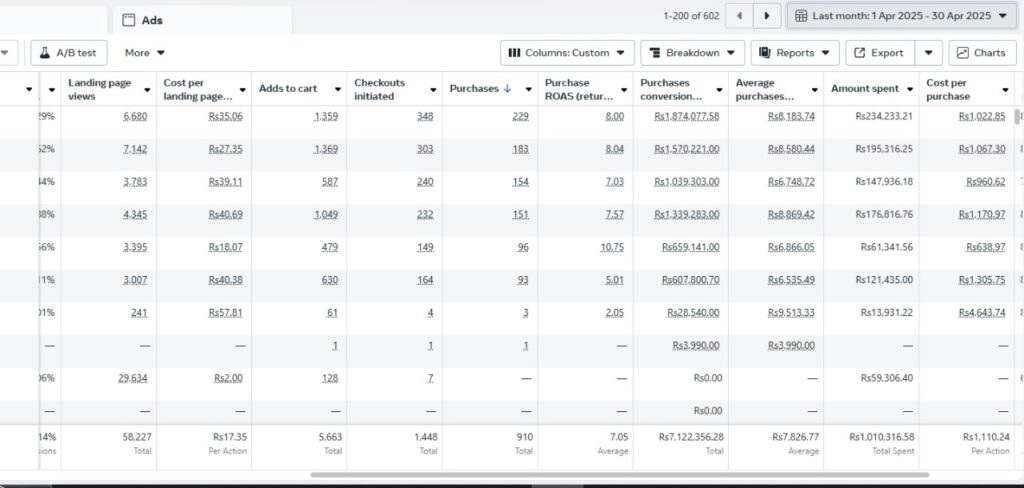Viewport: 1024px width, 488px height.
Task: Open the Charts view
Action: point(982,53)
